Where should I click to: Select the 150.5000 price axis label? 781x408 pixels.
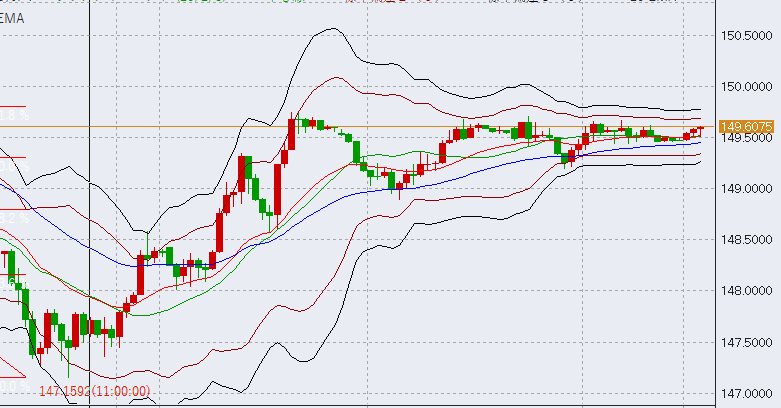point(749,36)
